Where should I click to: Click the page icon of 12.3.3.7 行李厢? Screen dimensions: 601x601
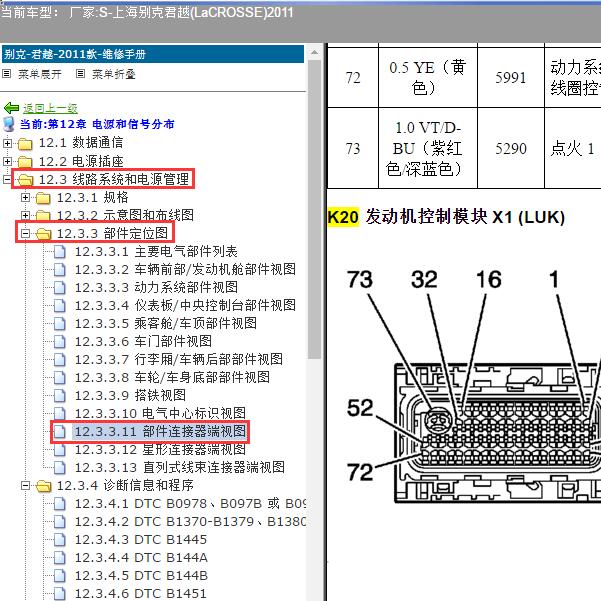(x=59, y=360)
